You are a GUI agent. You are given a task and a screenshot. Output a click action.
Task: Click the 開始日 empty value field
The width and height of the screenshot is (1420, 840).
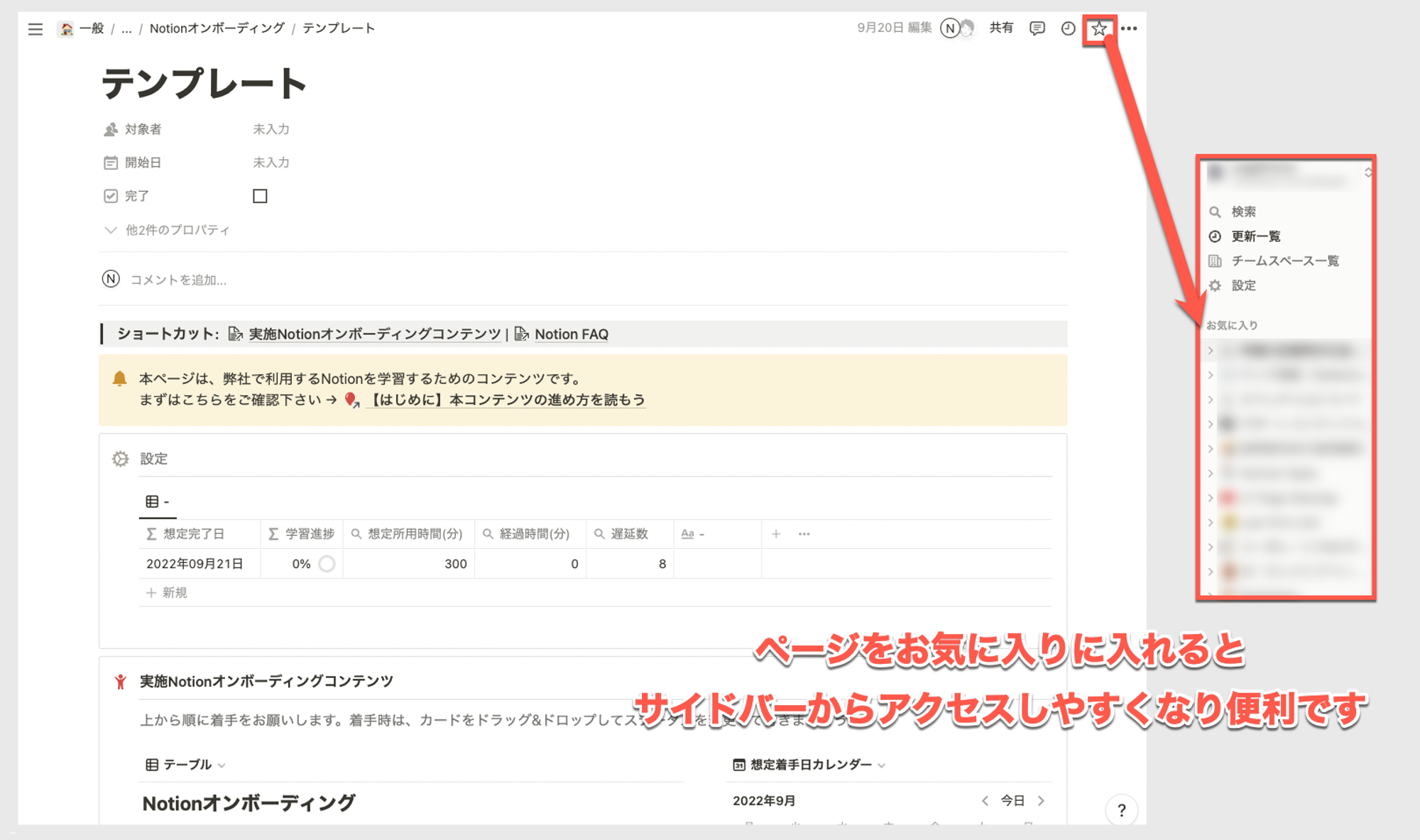271,163
